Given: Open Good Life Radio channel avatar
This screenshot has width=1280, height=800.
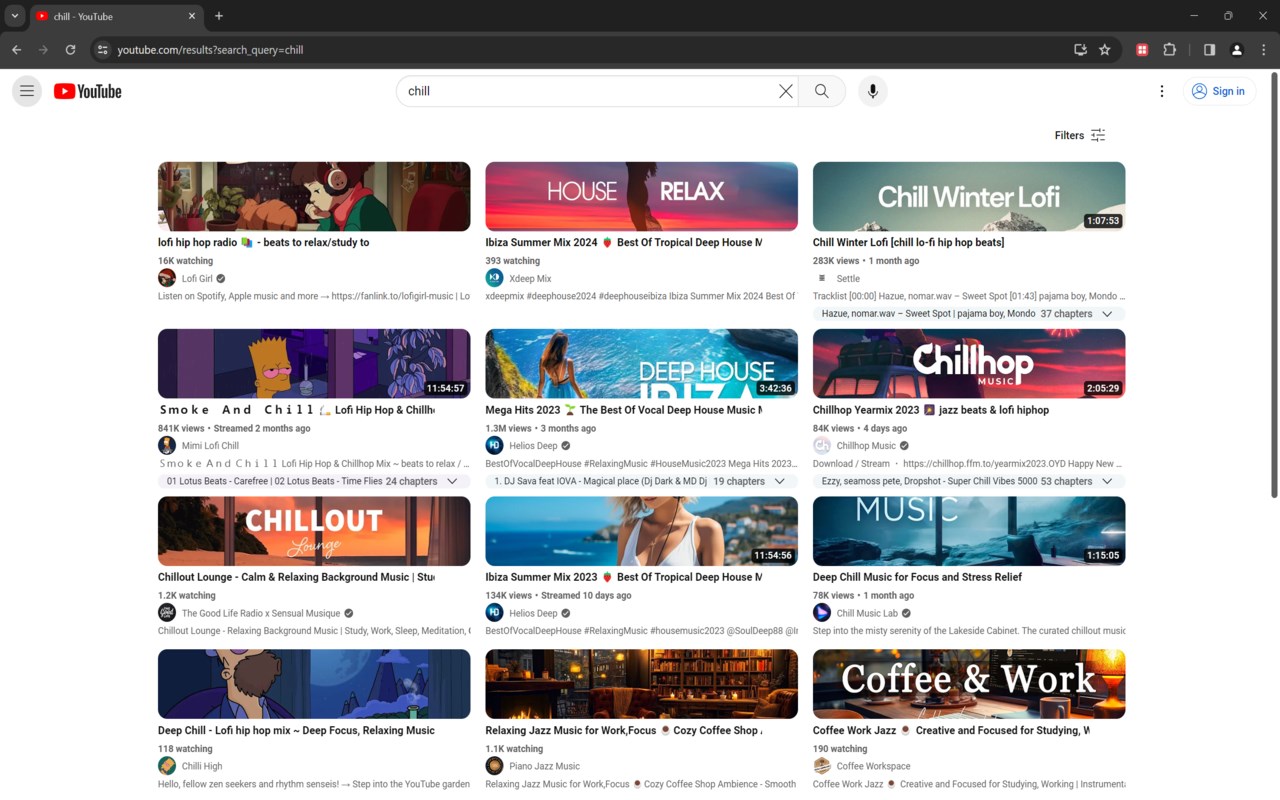Looking at the screenshot, I should click(x=167, y=612).
